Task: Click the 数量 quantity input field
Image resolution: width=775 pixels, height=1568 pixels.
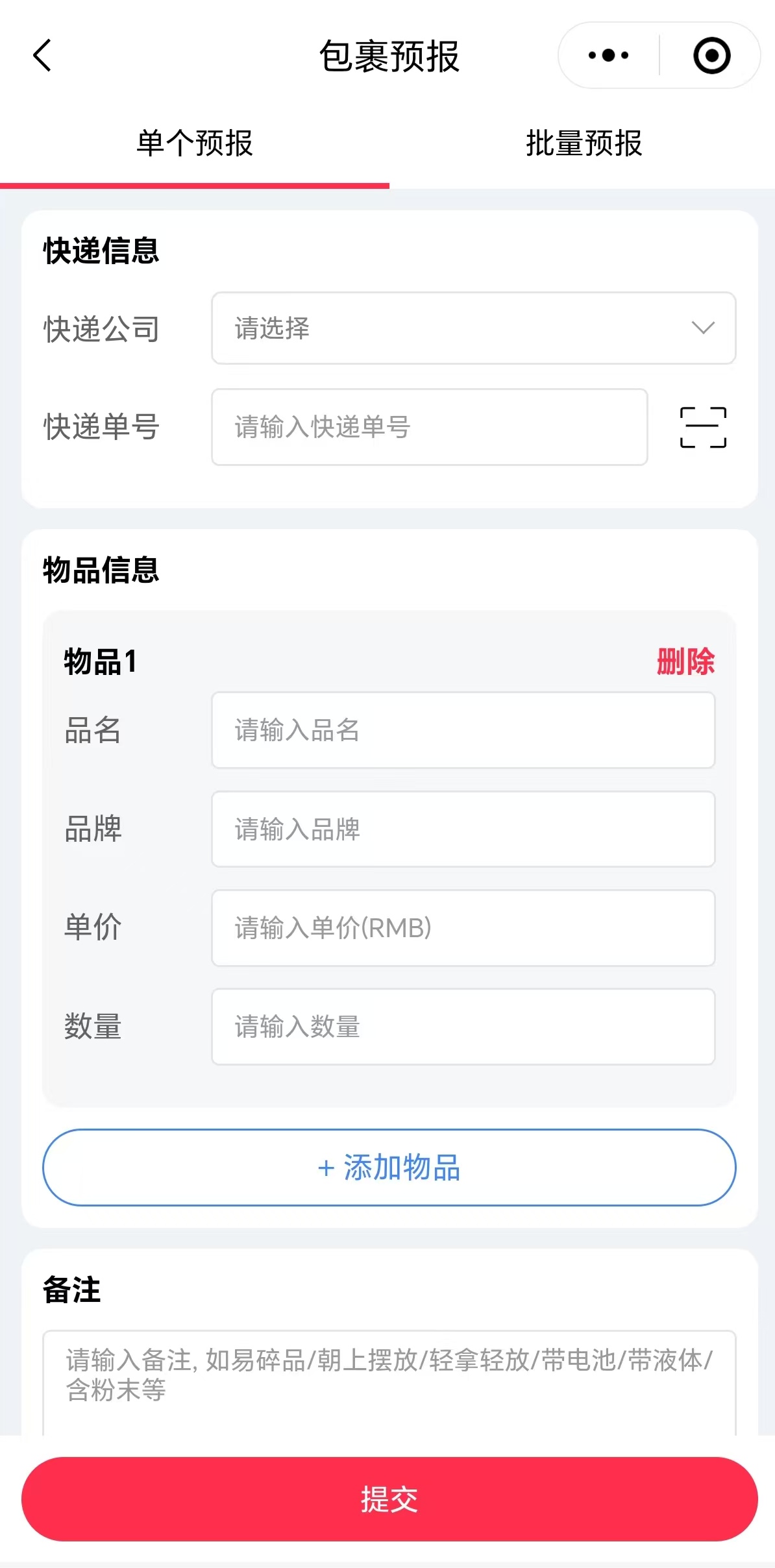Action: pos(463,1027)
